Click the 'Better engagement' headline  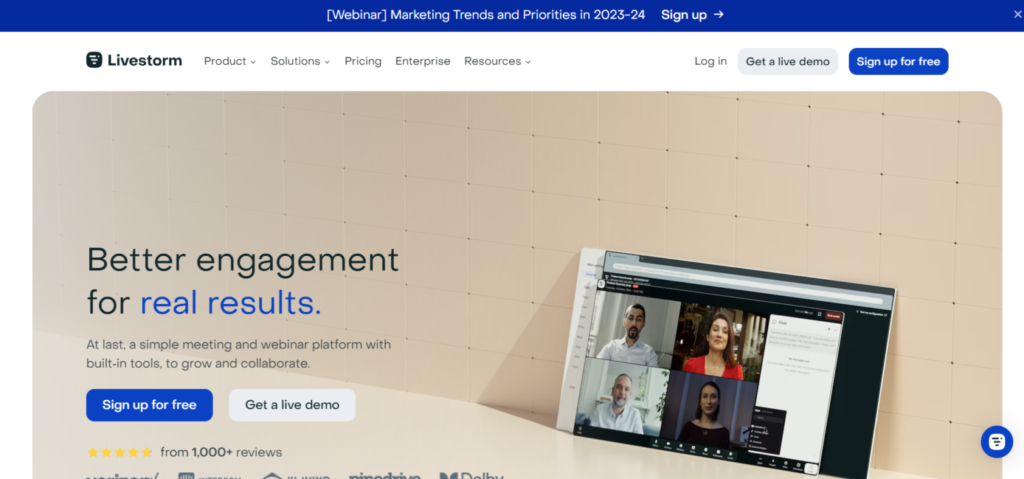(x=243, y=260)
